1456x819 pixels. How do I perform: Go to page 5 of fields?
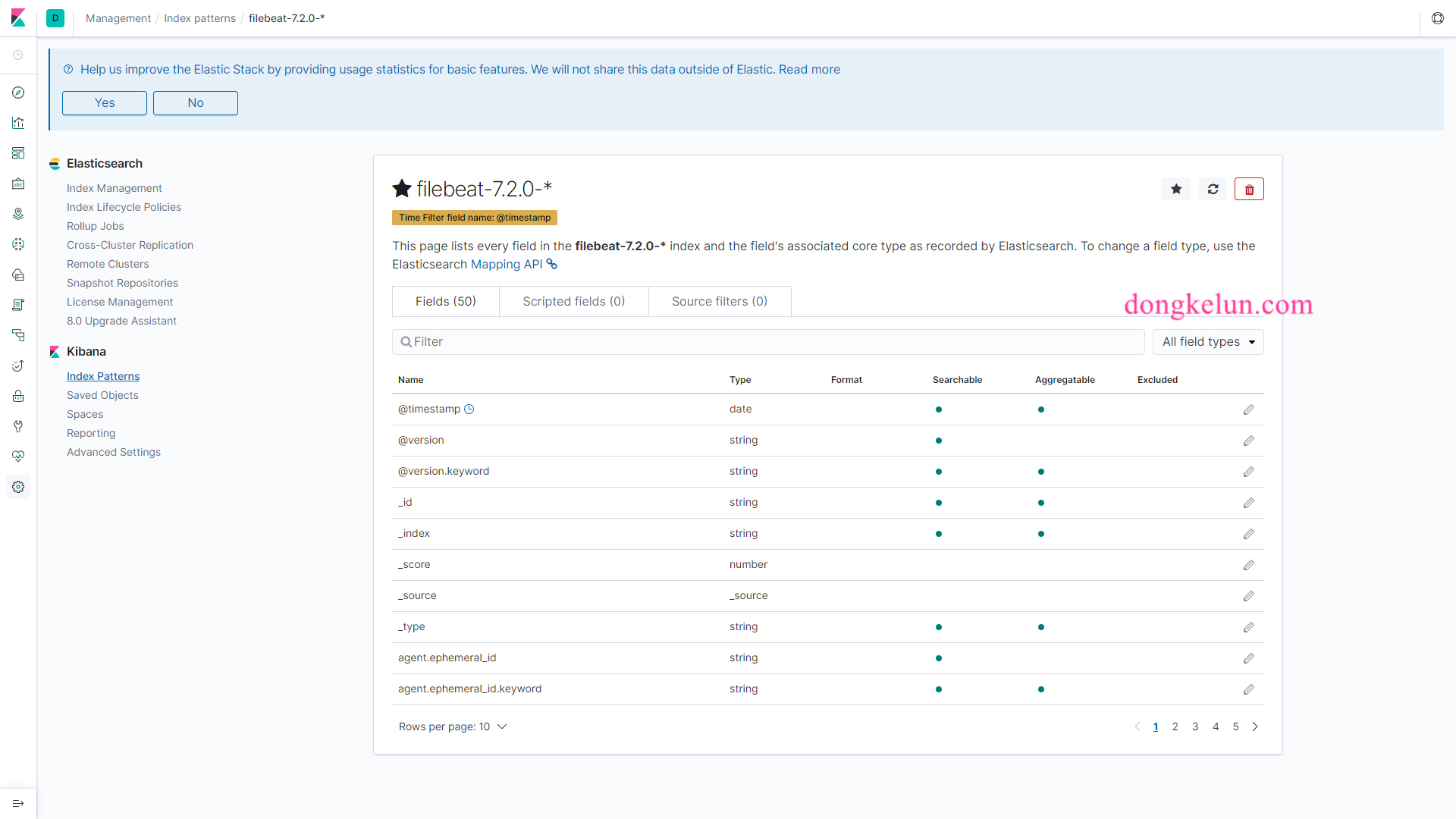(x=1235, y=726)
